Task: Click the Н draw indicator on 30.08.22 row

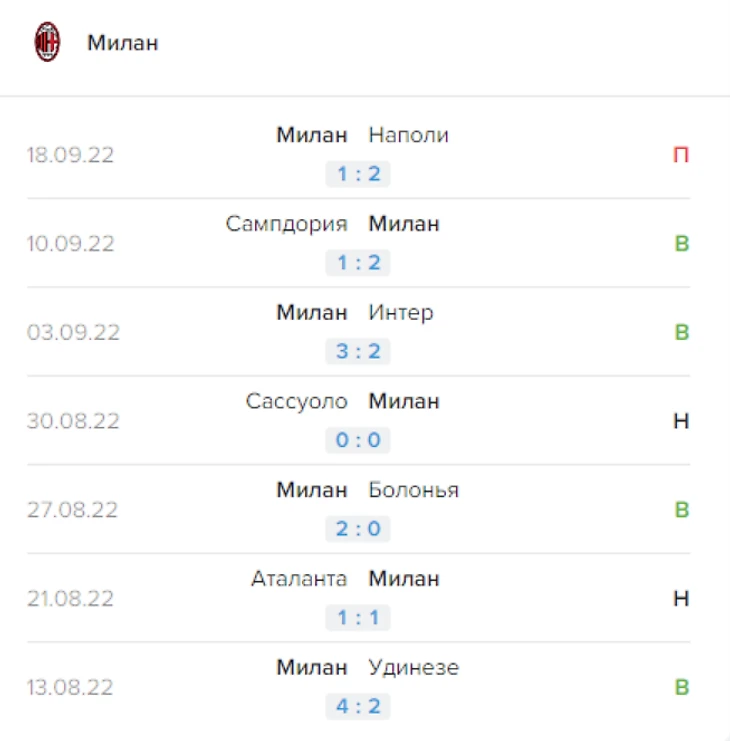Action: 681,421
